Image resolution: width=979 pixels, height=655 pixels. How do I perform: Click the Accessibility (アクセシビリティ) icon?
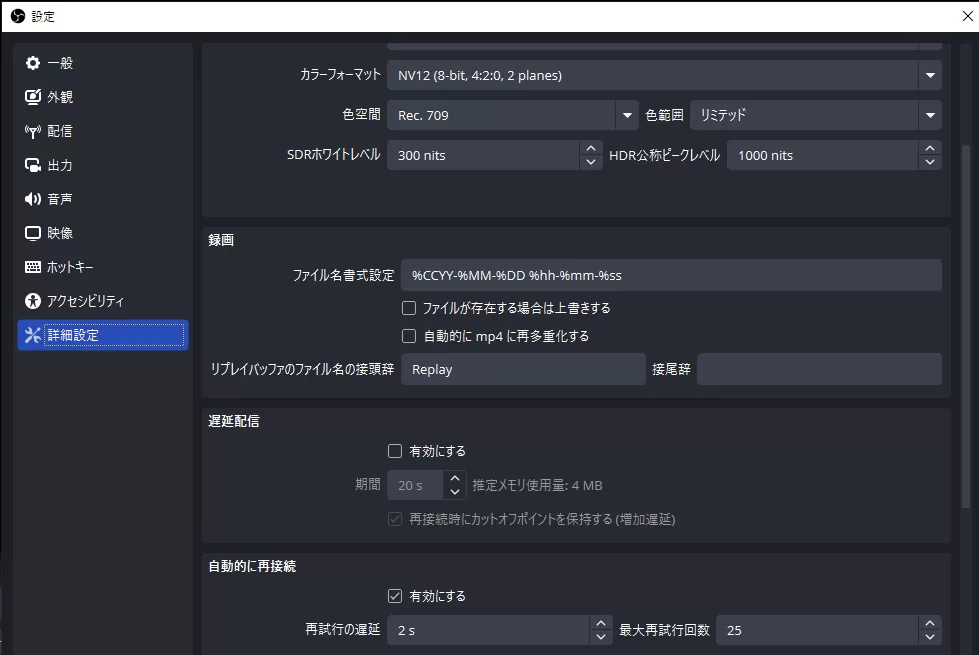pos(33,301)
